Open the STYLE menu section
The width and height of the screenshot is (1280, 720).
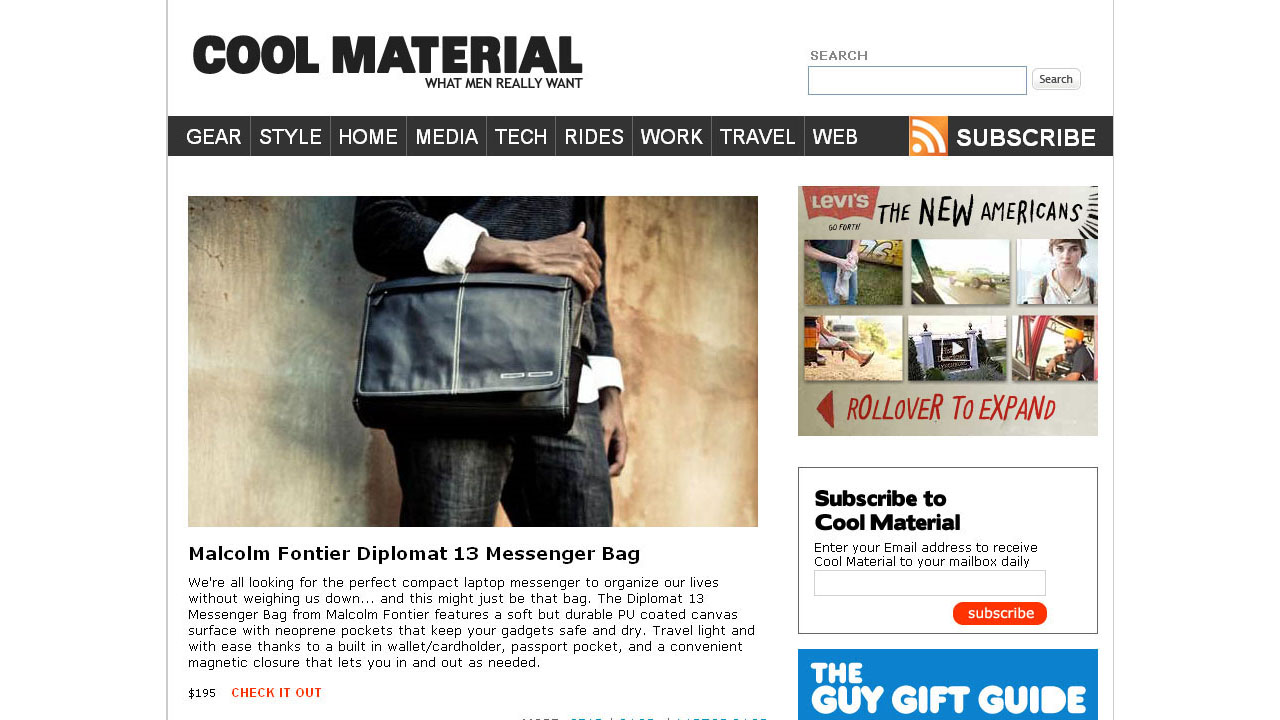pos(290,137)
